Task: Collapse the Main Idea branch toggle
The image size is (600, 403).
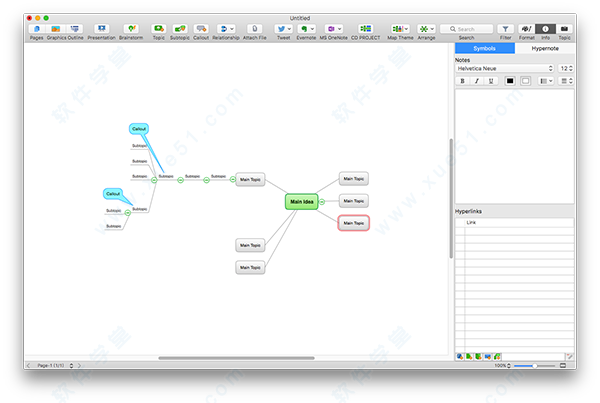Action: point(322,202)
